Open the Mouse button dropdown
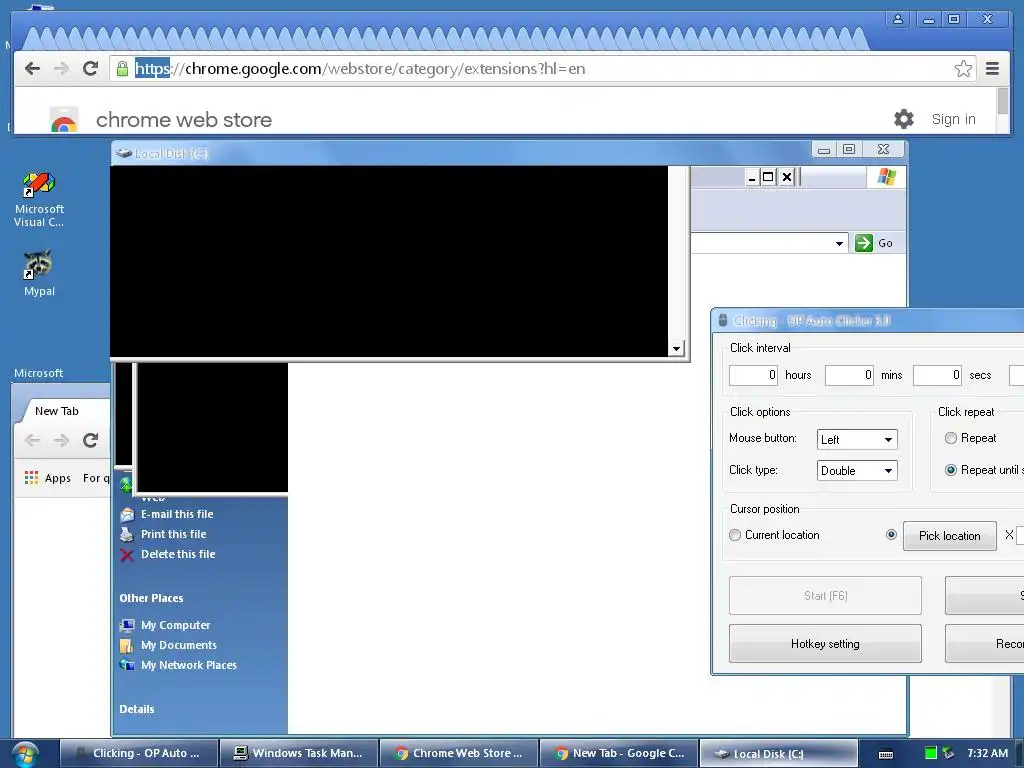The width and height of the screenshot is (1024, 768). 857,440
